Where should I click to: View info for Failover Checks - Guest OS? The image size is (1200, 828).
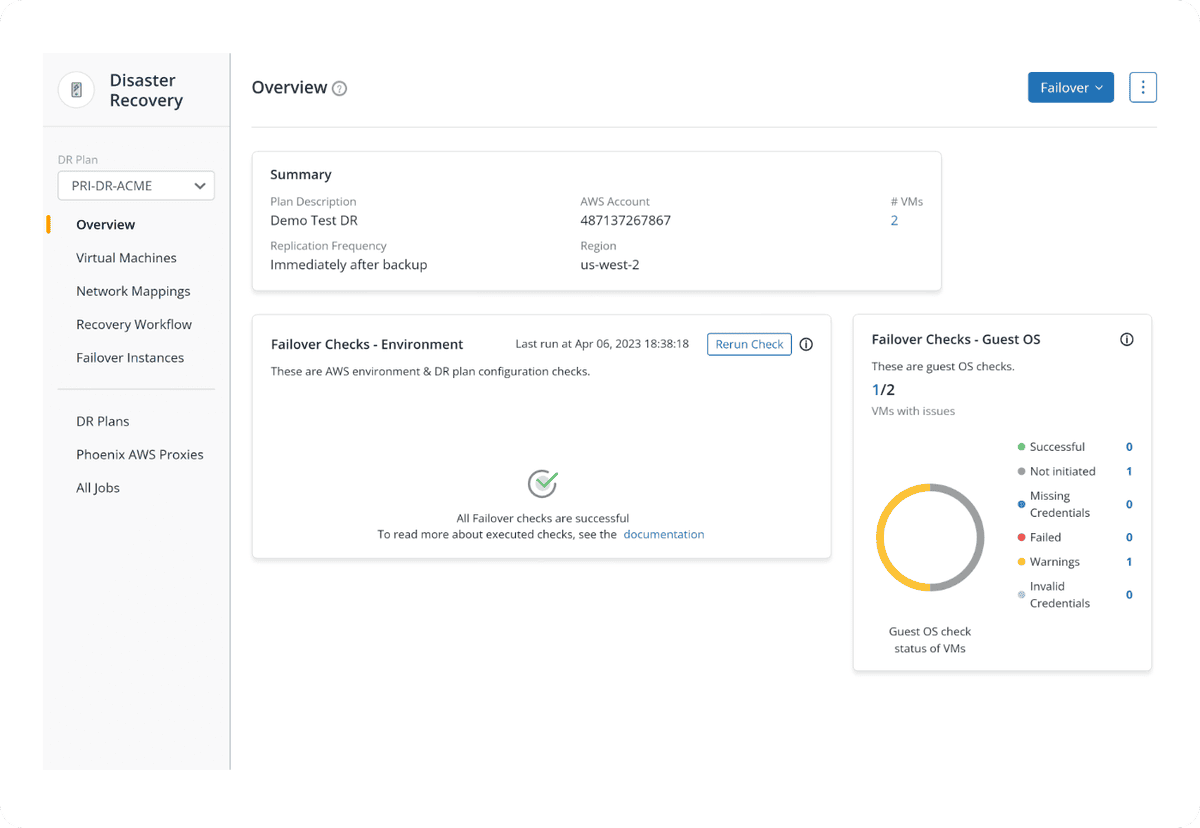1126,339
